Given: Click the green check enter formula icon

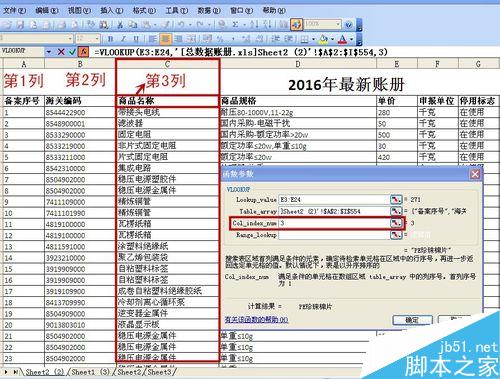Looking at the screenshot, I should click(x=72, y=52).
